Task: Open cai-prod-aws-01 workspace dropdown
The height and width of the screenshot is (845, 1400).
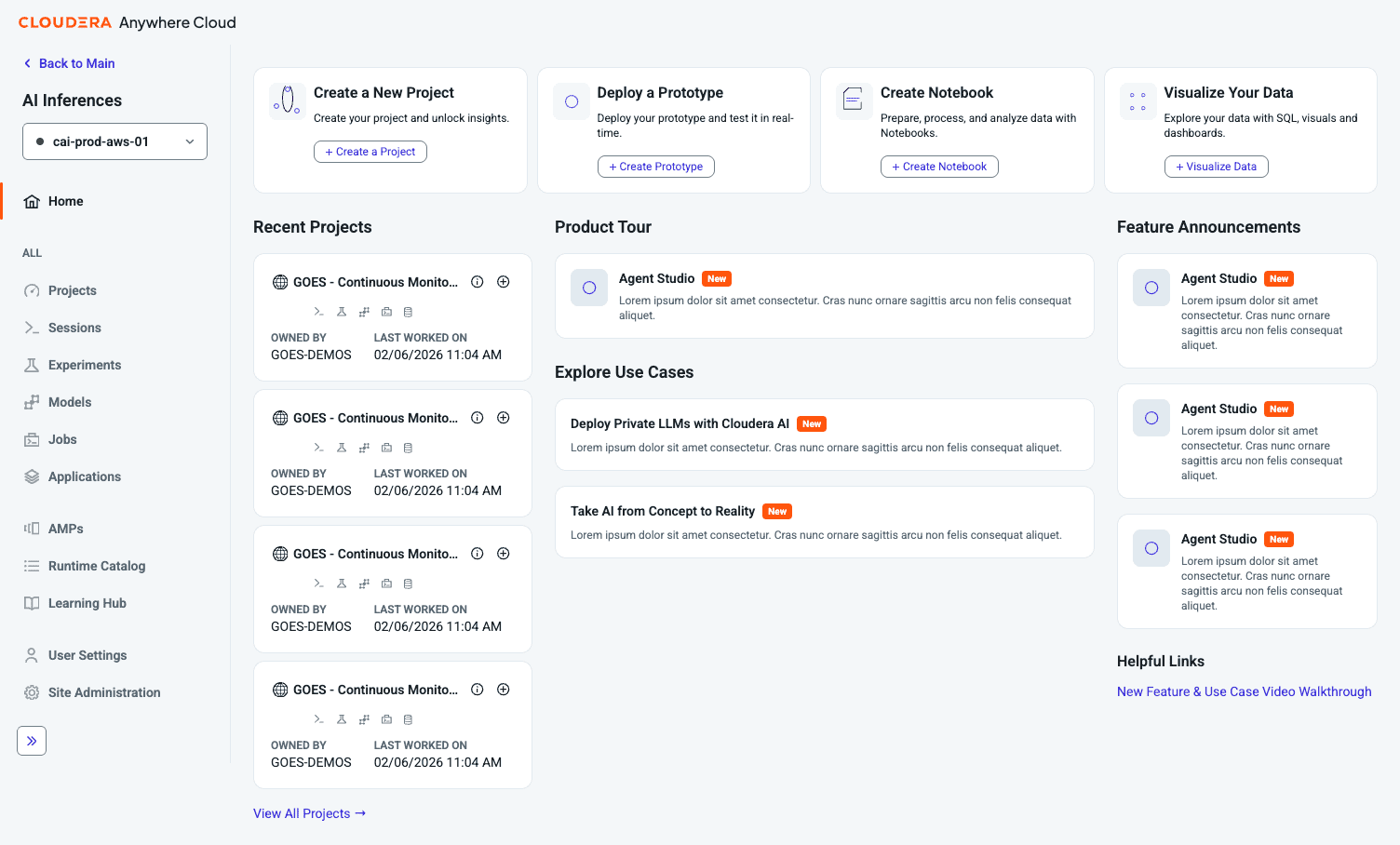Action: coord(114,141)
